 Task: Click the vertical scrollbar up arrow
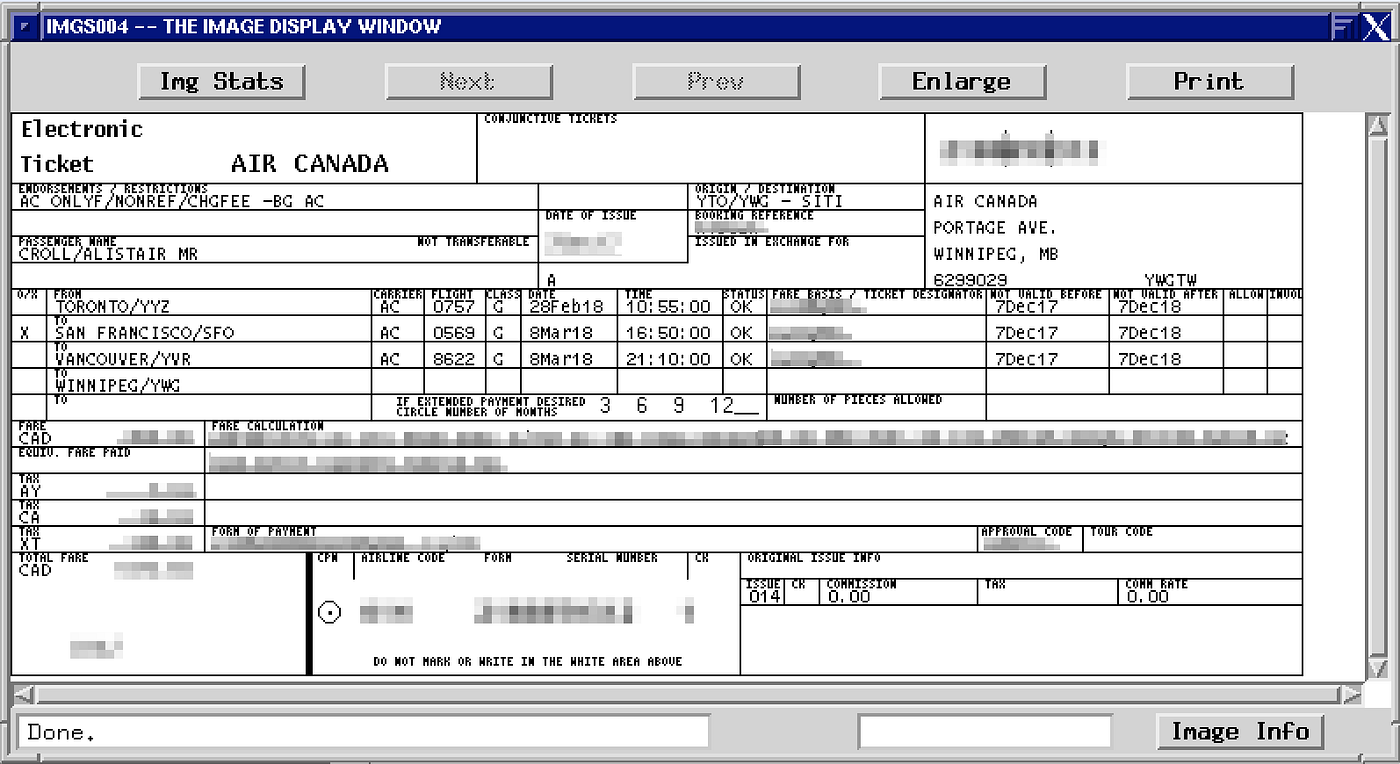coord(1377,127)
